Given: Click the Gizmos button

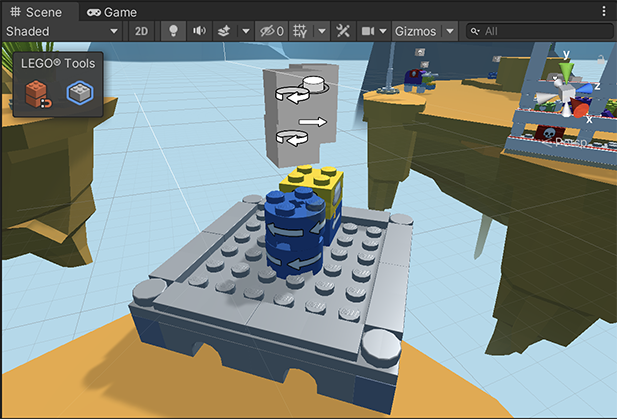Looking at the screenshot, I should point(415,31).
